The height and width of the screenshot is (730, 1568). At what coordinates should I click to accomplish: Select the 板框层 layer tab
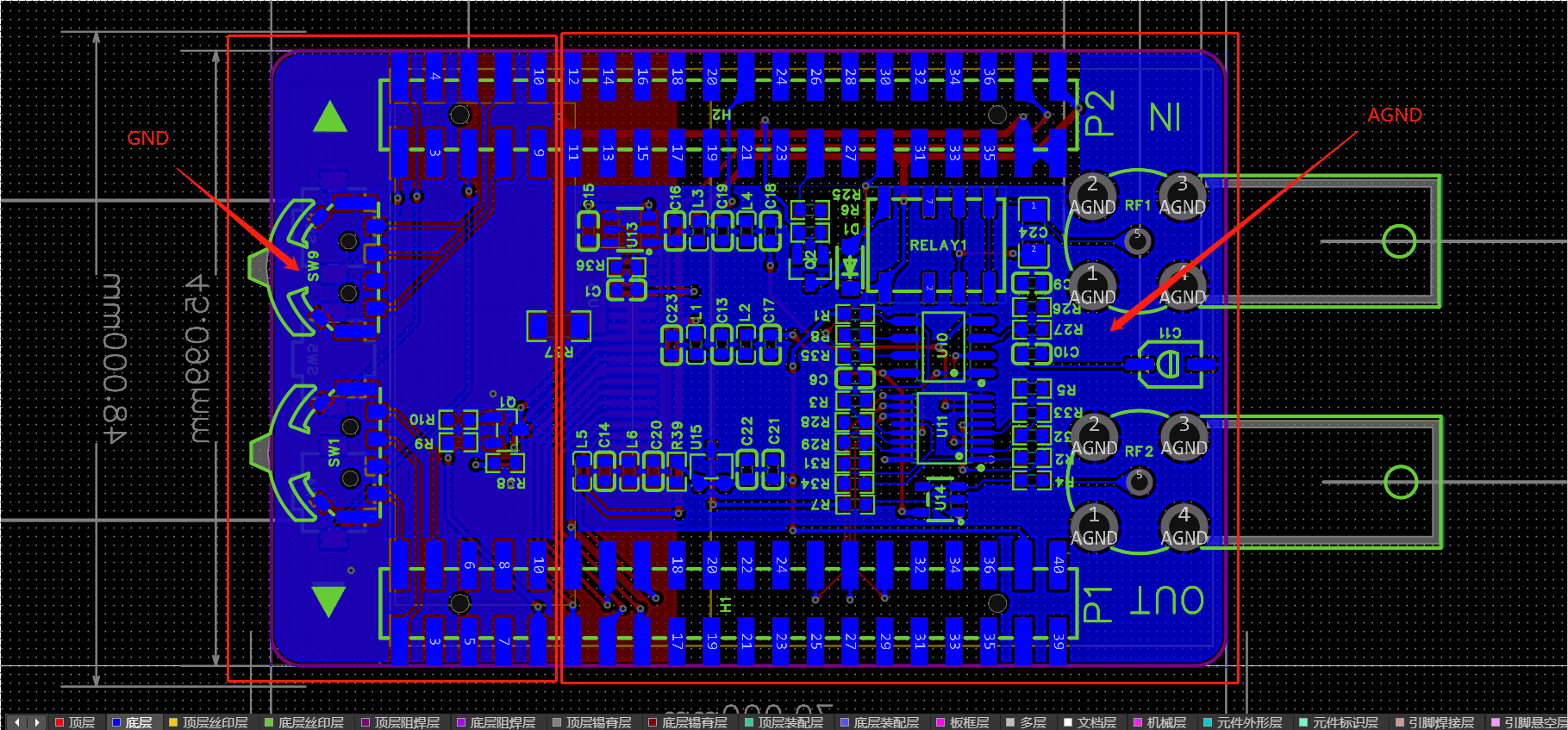[963, 722]
